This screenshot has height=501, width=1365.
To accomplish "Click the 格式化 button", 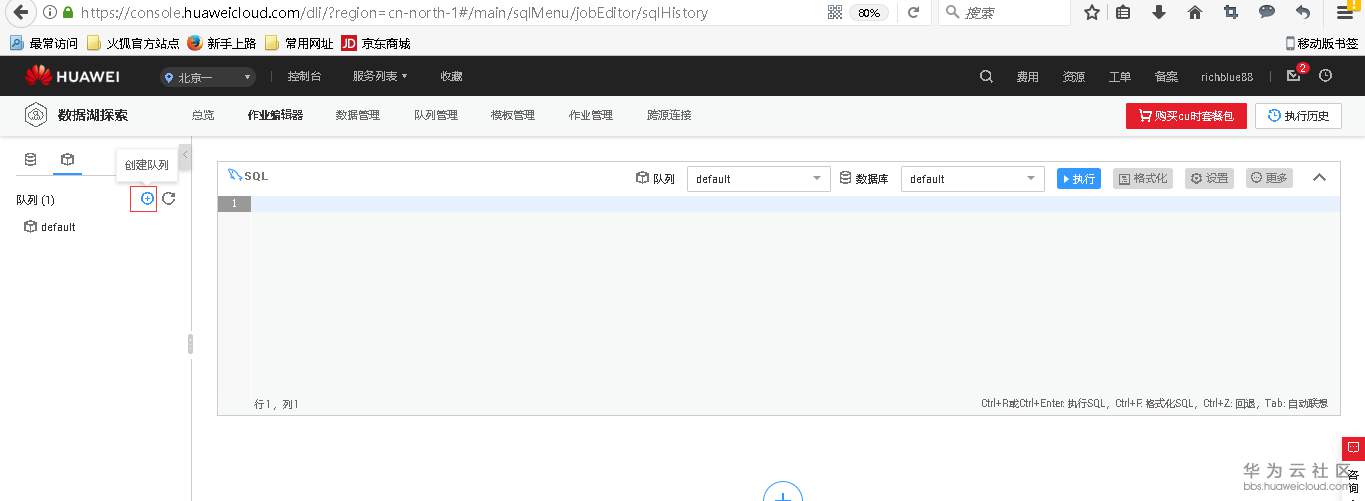I will [x=1142, y=178].
